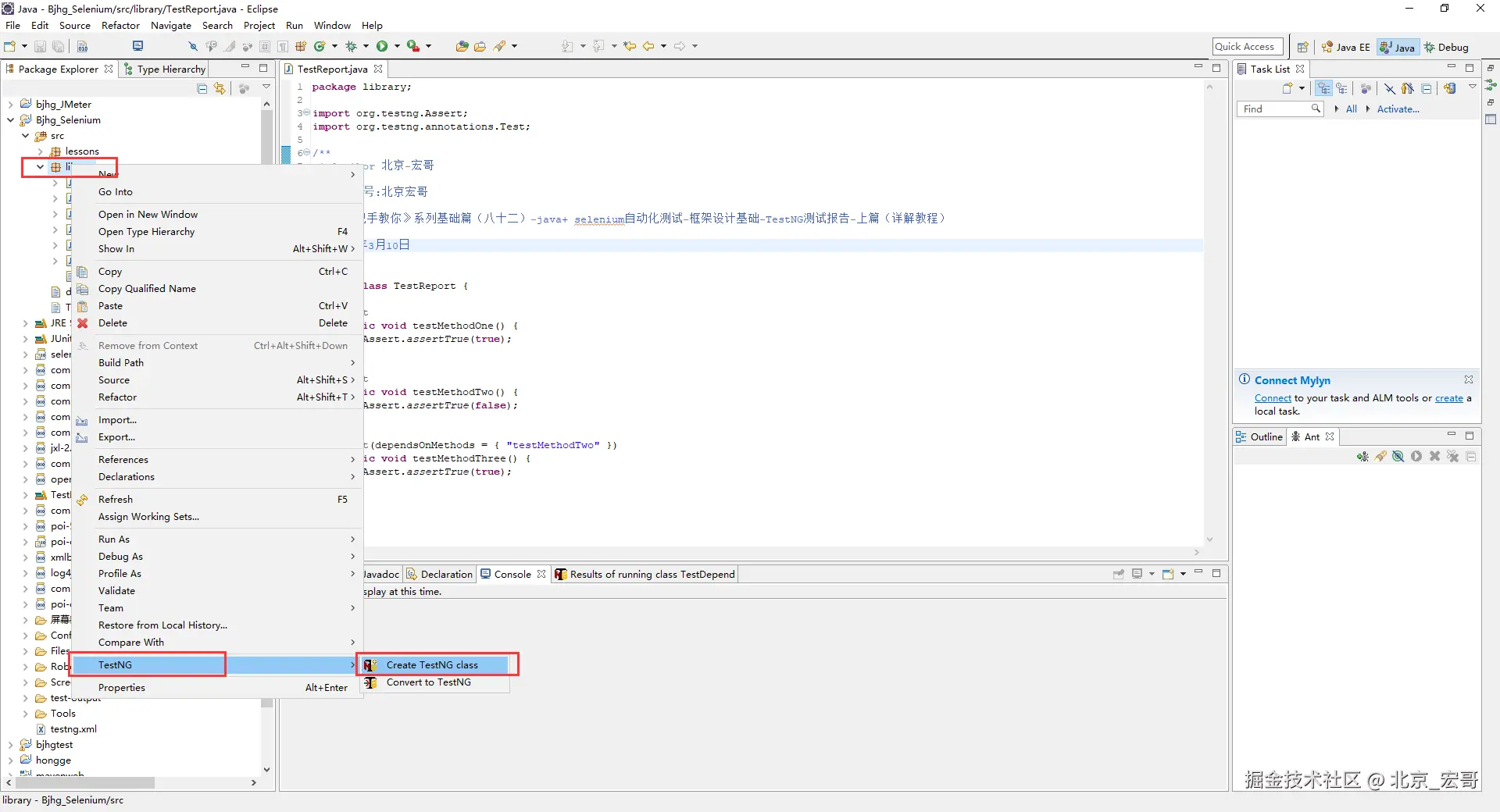Open the Debug button dropdown arrow

pos(365,47)
